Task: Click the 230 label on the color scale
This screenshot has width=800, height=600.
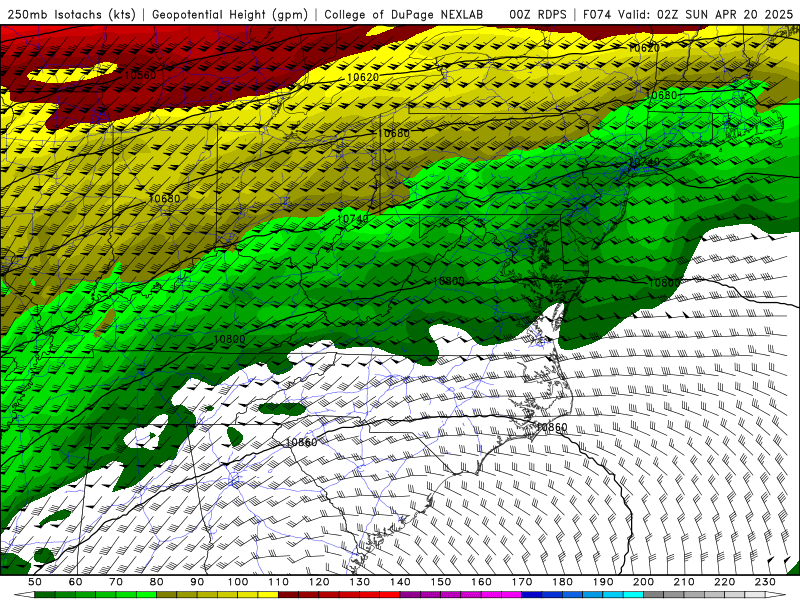Action: pyautogui.click(x=765, y=582)
